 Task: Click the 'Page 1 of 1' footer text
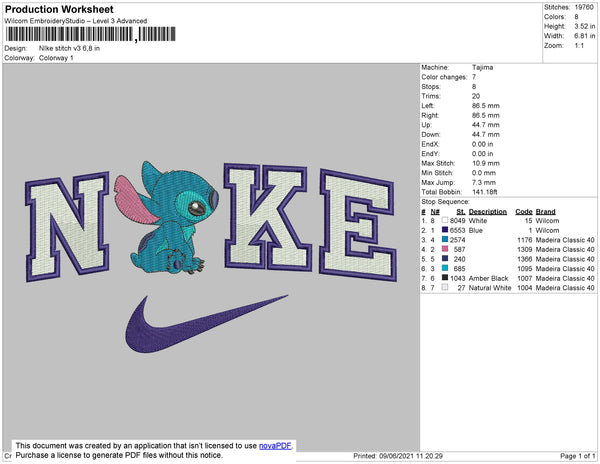(577, 456)
